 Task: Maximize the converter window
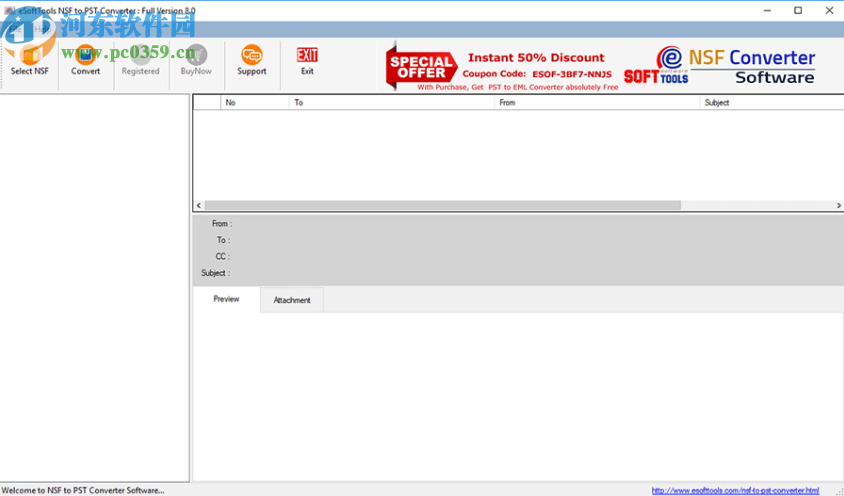point(798,10)
